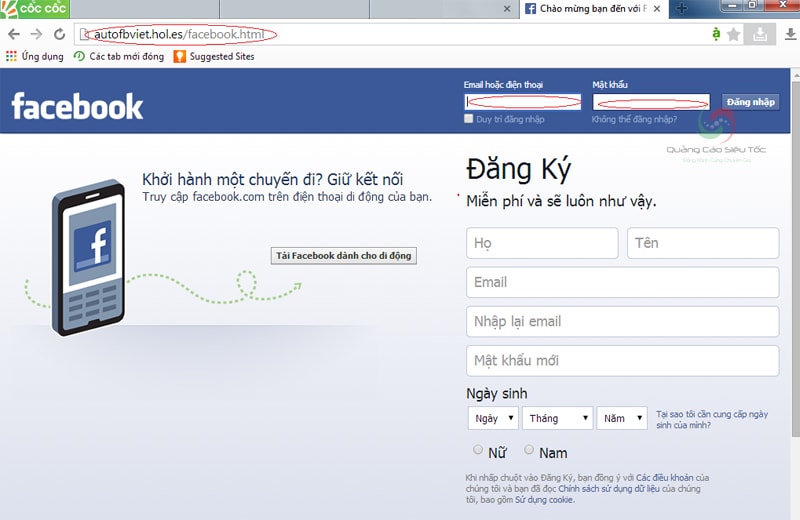Click the Tên name field
This screenshot has height=520, width=800.
click(x=703, y=243)
